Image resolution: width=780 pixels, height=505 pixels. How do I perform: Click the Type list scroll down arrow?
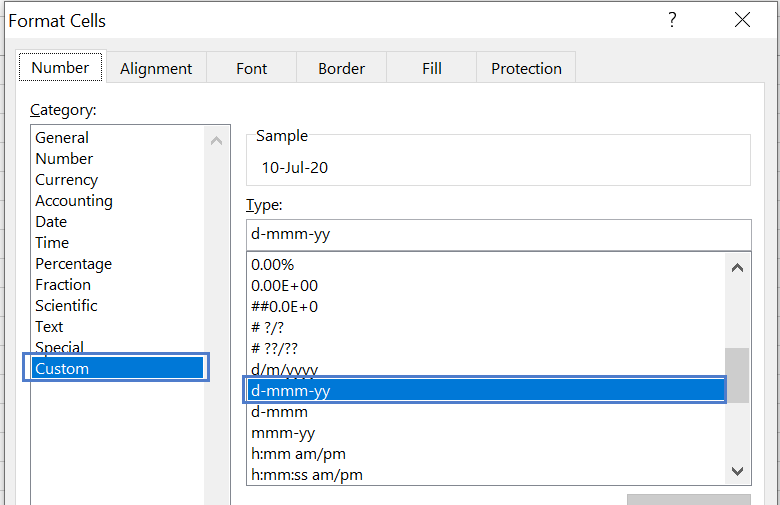(737, 471)
